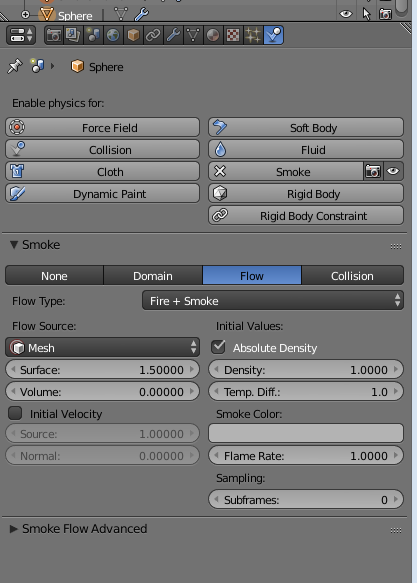Click the Surface value field
The image size is (417, 583).
[103, 370]
